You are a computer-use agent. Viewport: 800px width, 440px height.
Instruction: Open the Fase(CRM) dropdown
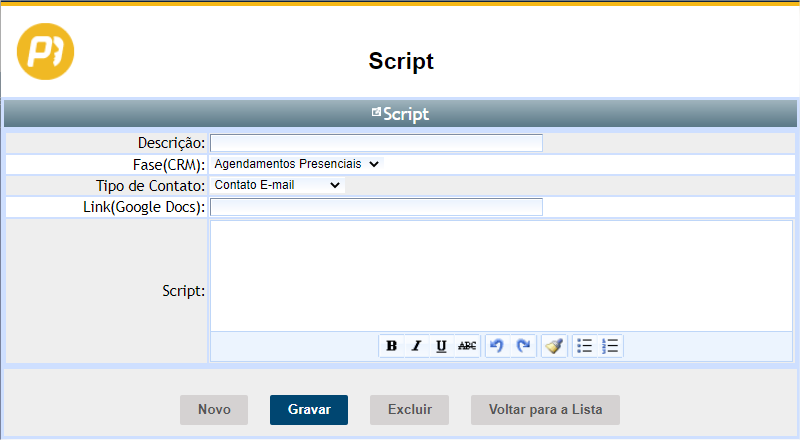296,163
